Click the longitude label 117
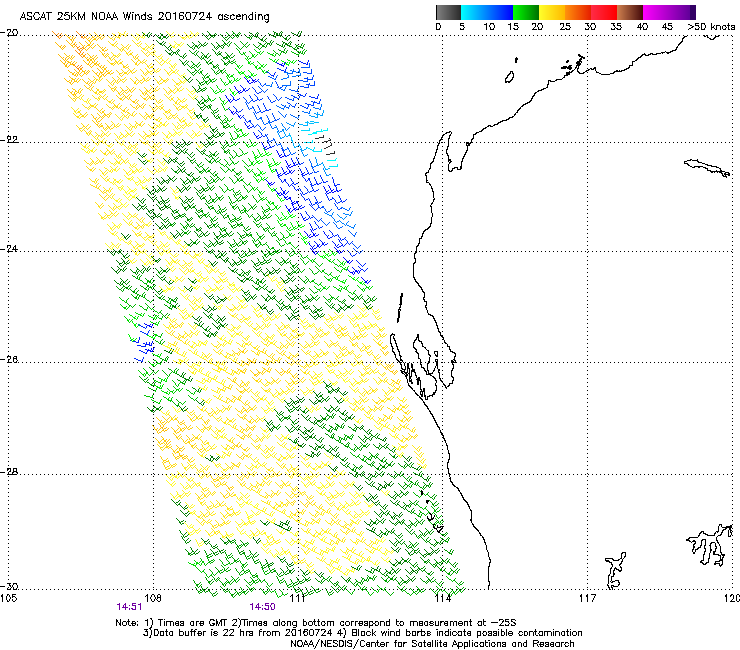This screenshot has height=650, width=740. point(587,599)
